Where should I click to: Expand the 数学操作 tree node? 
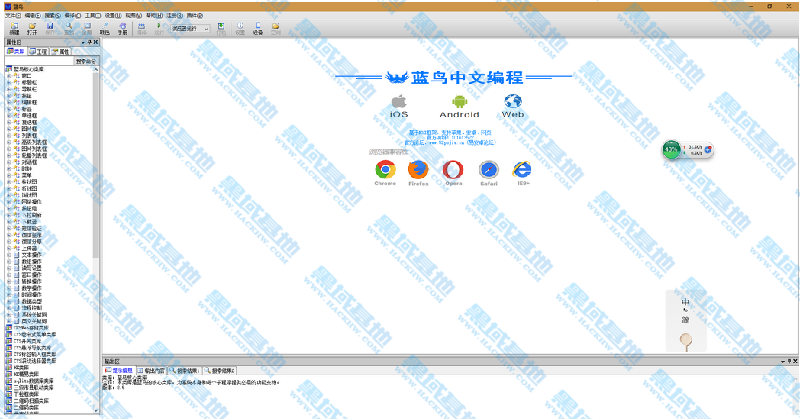tap(9, 288)
